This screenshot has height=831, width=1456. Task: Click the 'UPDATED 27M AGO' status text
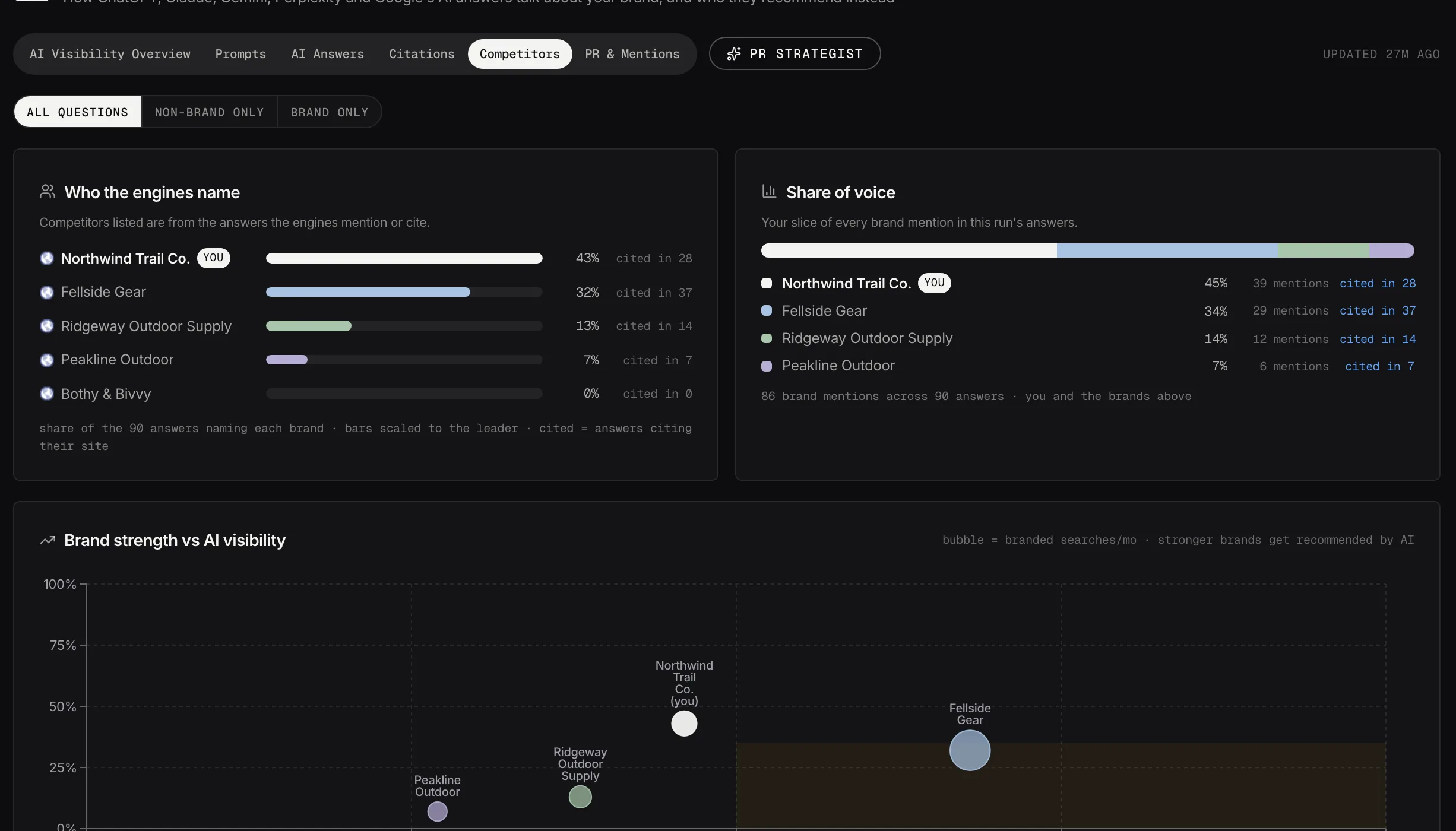pyautogui.click(x=1381, y=54)
